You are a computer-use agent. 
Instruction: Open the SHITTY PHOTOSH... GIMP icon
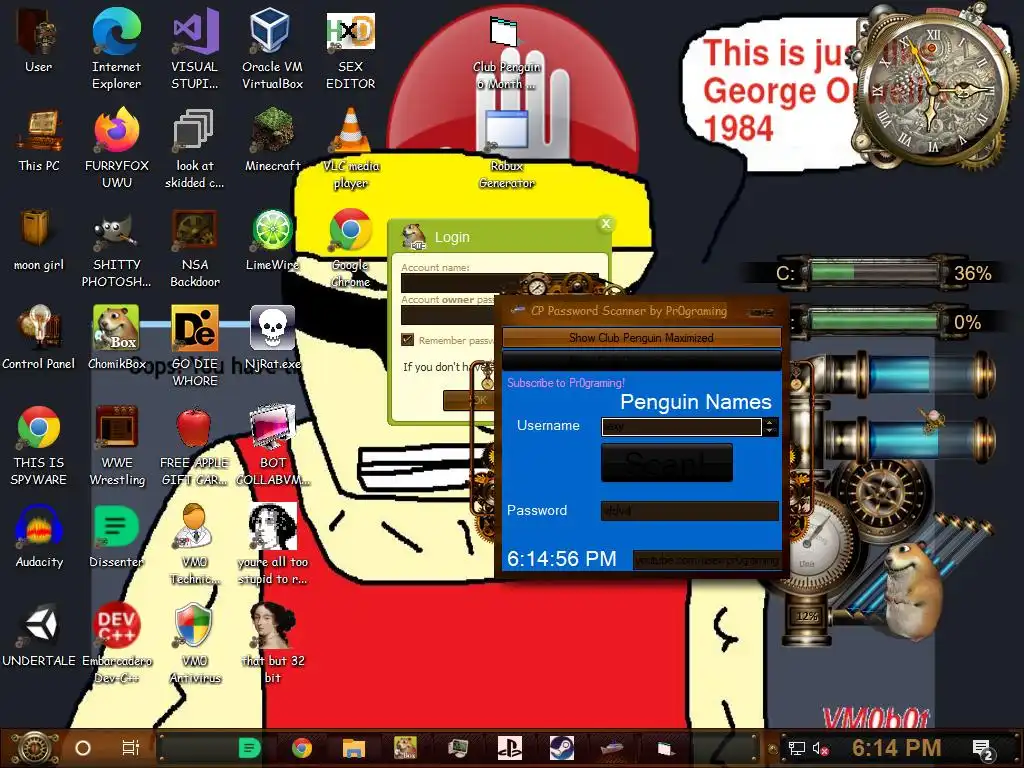[x=117, y=247]
